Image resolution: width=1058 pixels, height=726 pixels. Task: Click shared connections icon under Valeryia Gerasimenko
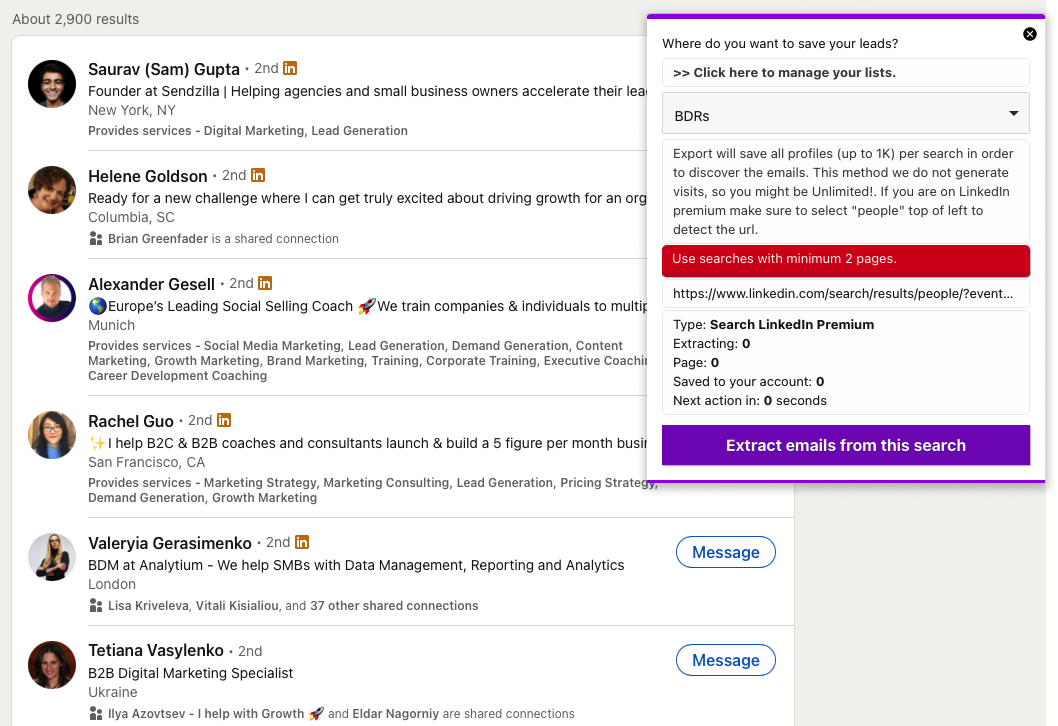coord(96,605)
